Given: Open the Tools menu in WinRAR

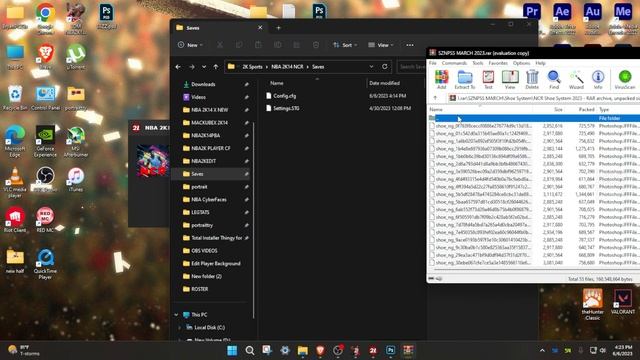Looking at the screenshot, I should click(x=478, y=63).
